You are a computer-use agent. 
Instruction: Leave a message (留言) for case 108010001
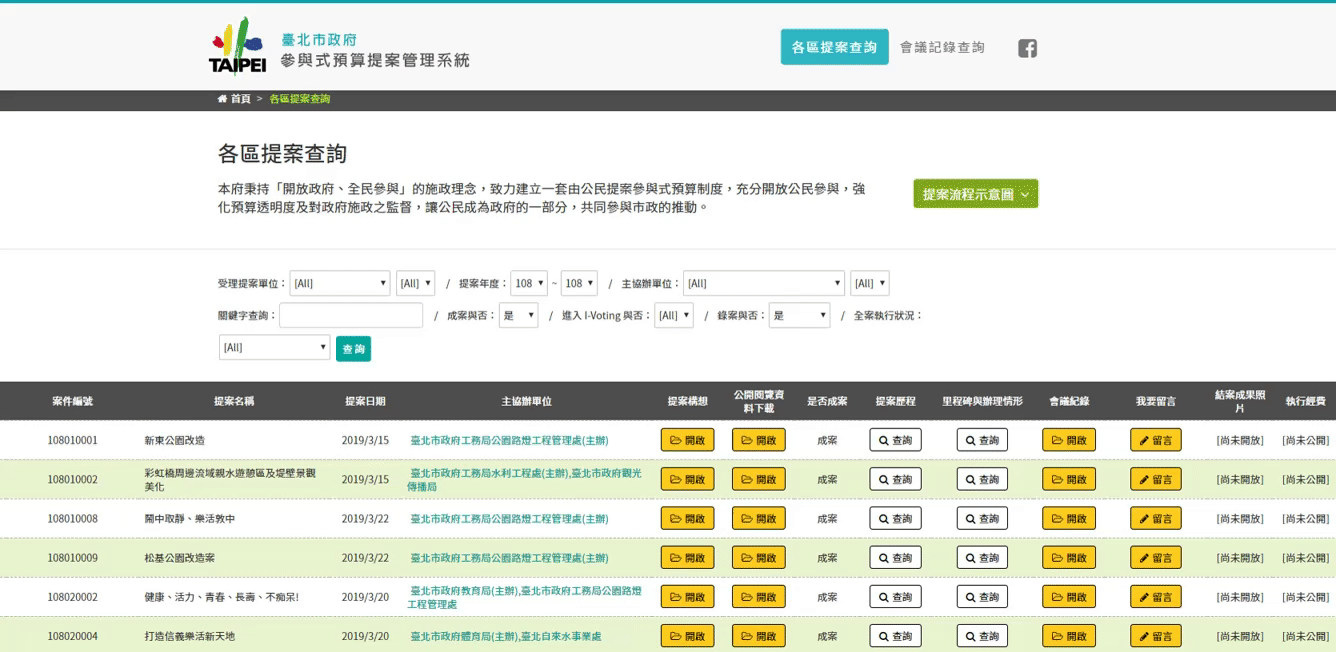click(x=1156, y=440)
